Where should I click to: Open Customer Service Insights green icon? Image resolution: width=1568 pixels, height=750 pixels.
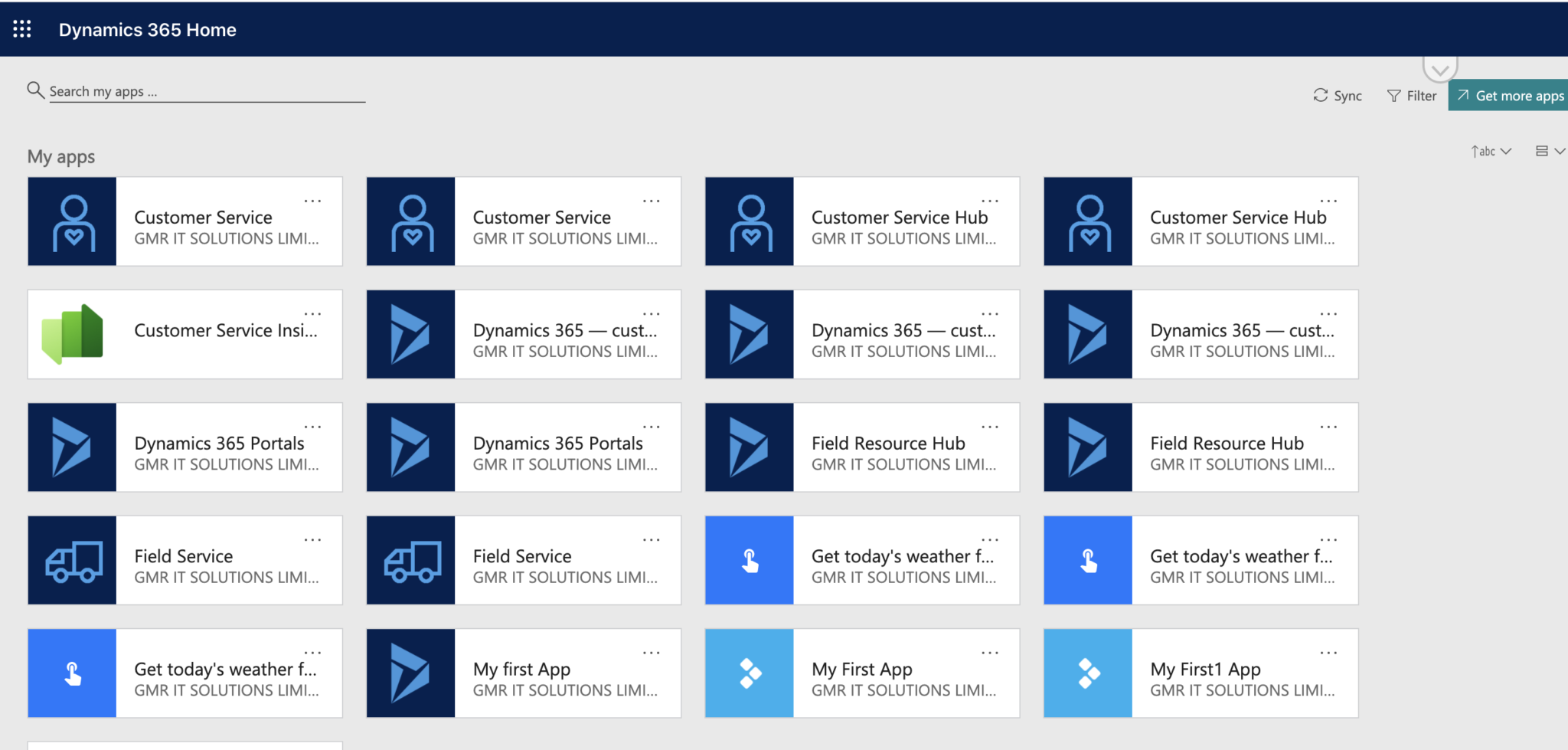(72, 334)
